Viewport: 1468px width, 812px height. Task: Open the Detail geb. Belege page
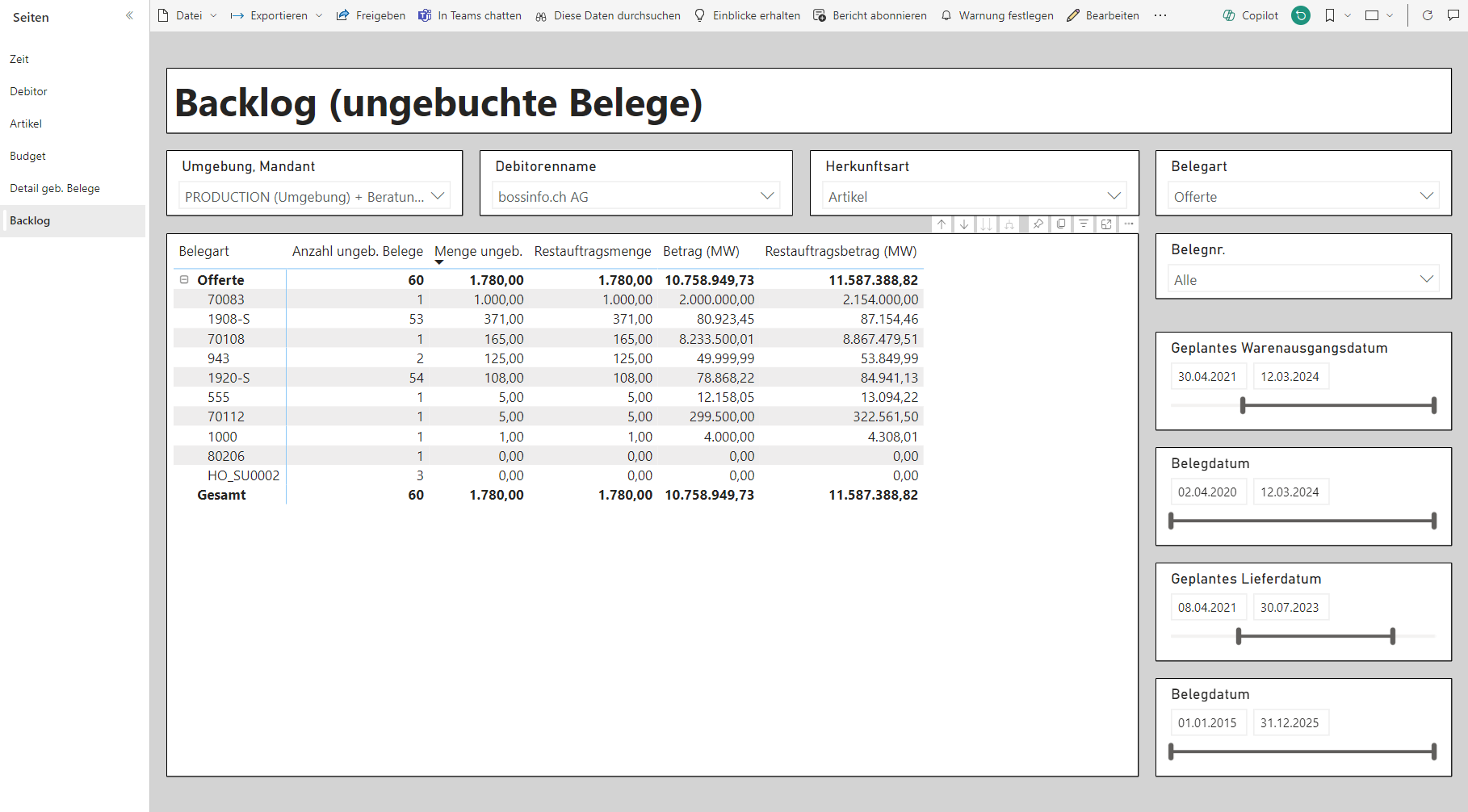point(55,188)
